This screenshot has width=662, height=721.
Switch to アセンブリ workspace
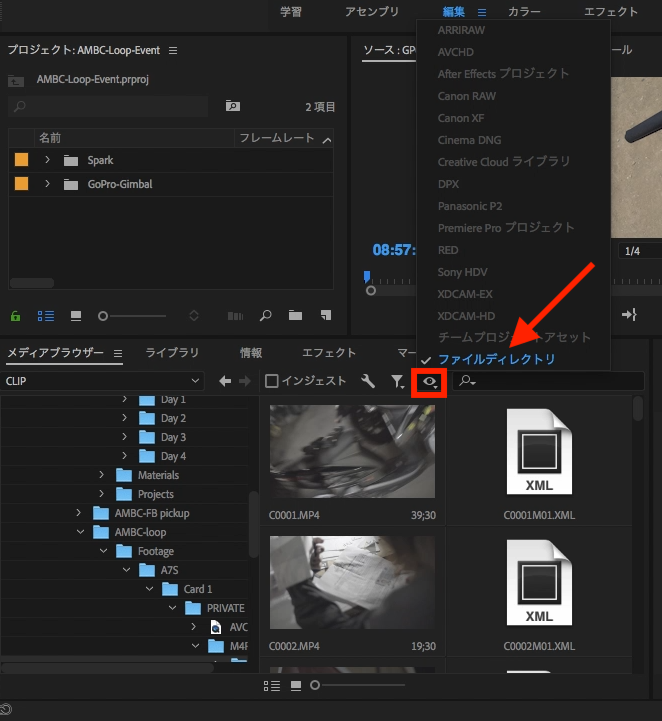pyautogui.click(x=372, y=12)
